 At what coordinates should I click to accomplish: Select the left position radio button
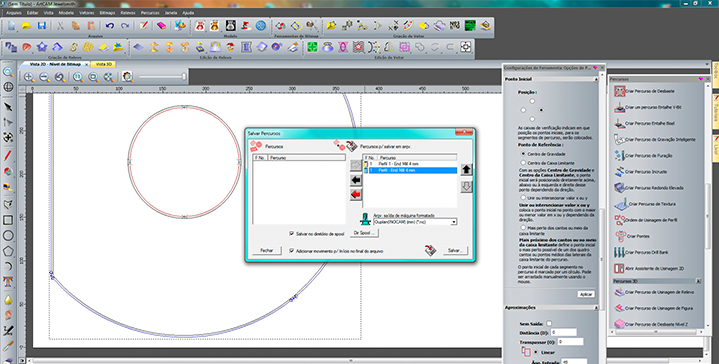point(523,110)
